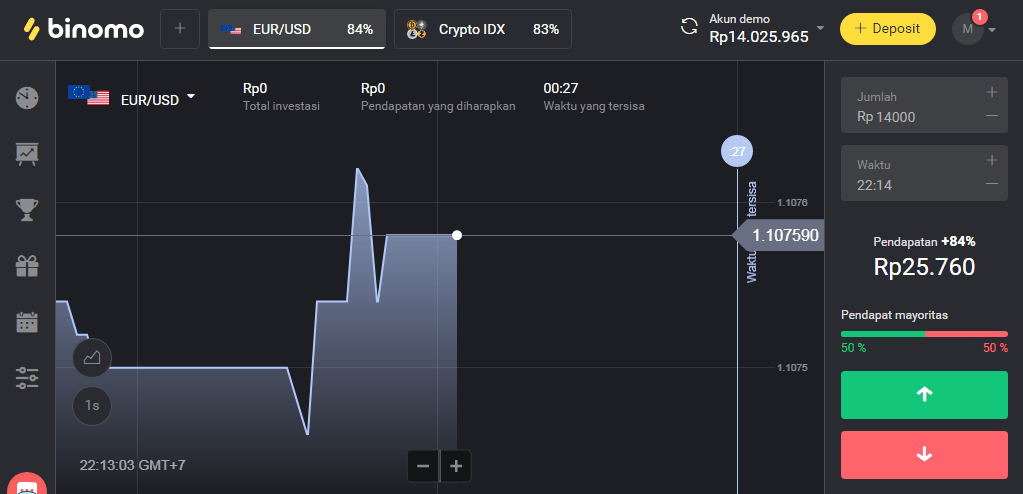1023x494 pixels.
Task: Click the Pendapatan +84% label
Action: coord(924,241)
